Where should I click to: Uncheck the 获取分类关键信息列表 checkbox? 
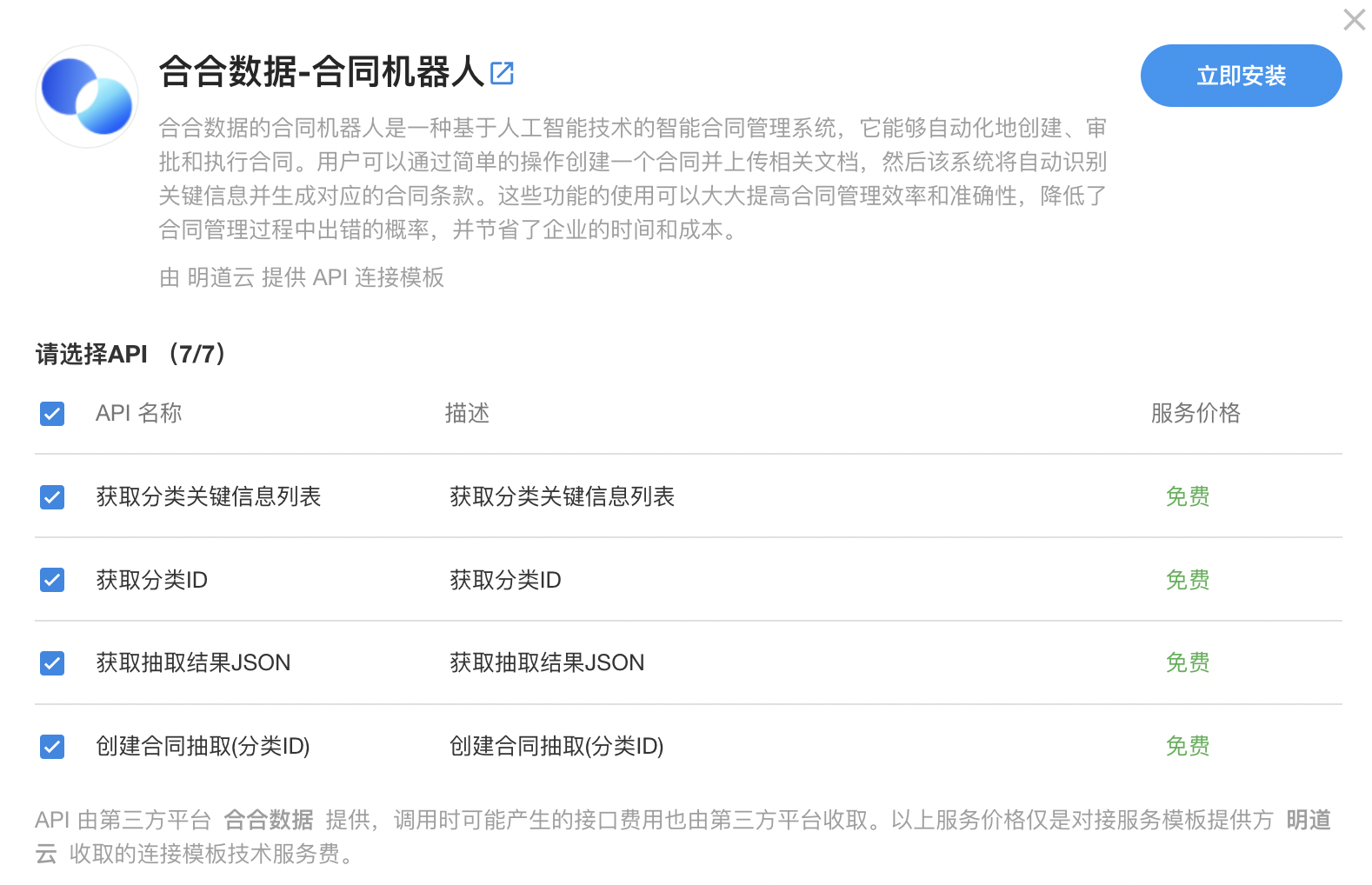[x=52, y=497]
